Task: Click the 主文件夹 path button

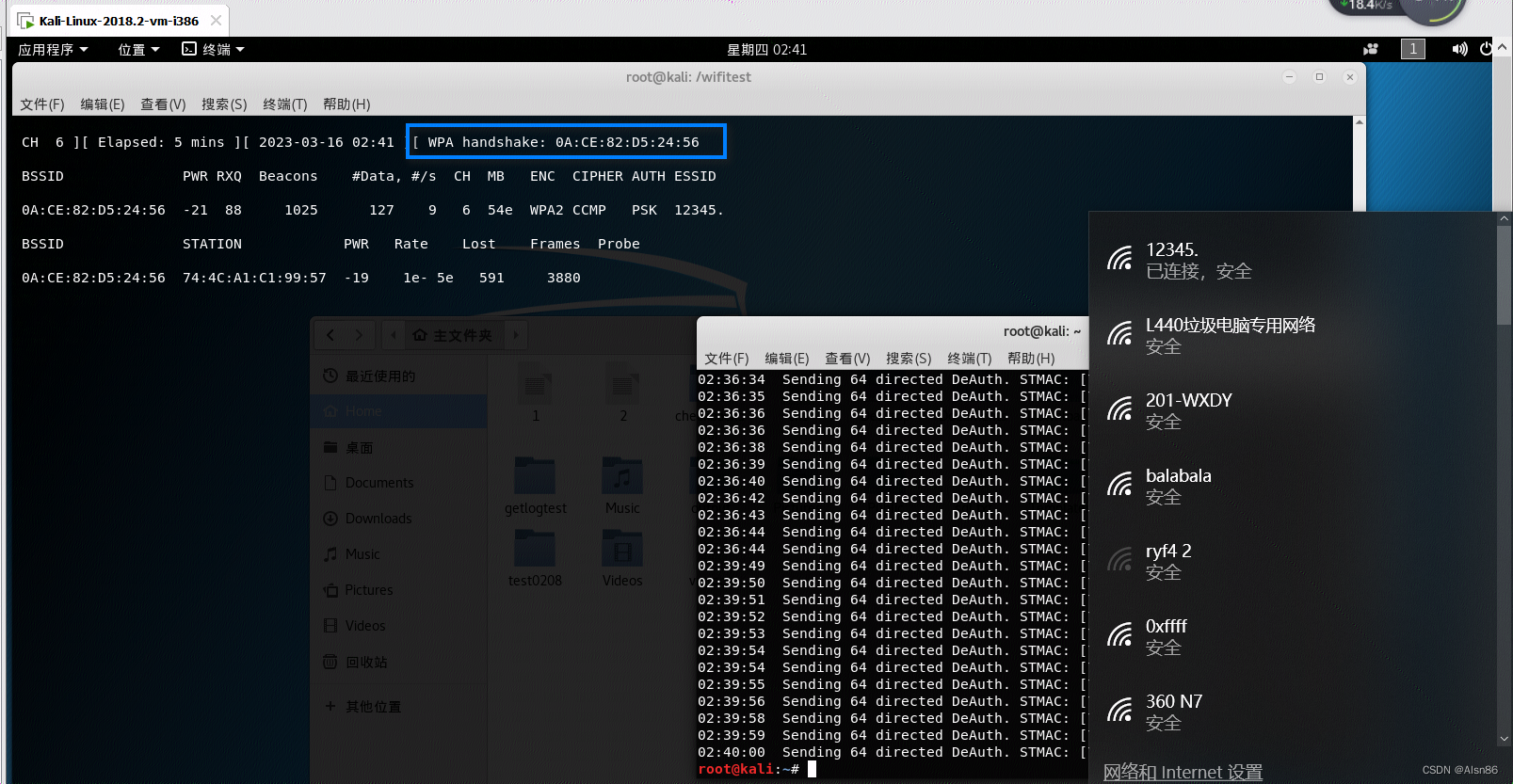Action: pyautogui.click(x=453, y=335)
